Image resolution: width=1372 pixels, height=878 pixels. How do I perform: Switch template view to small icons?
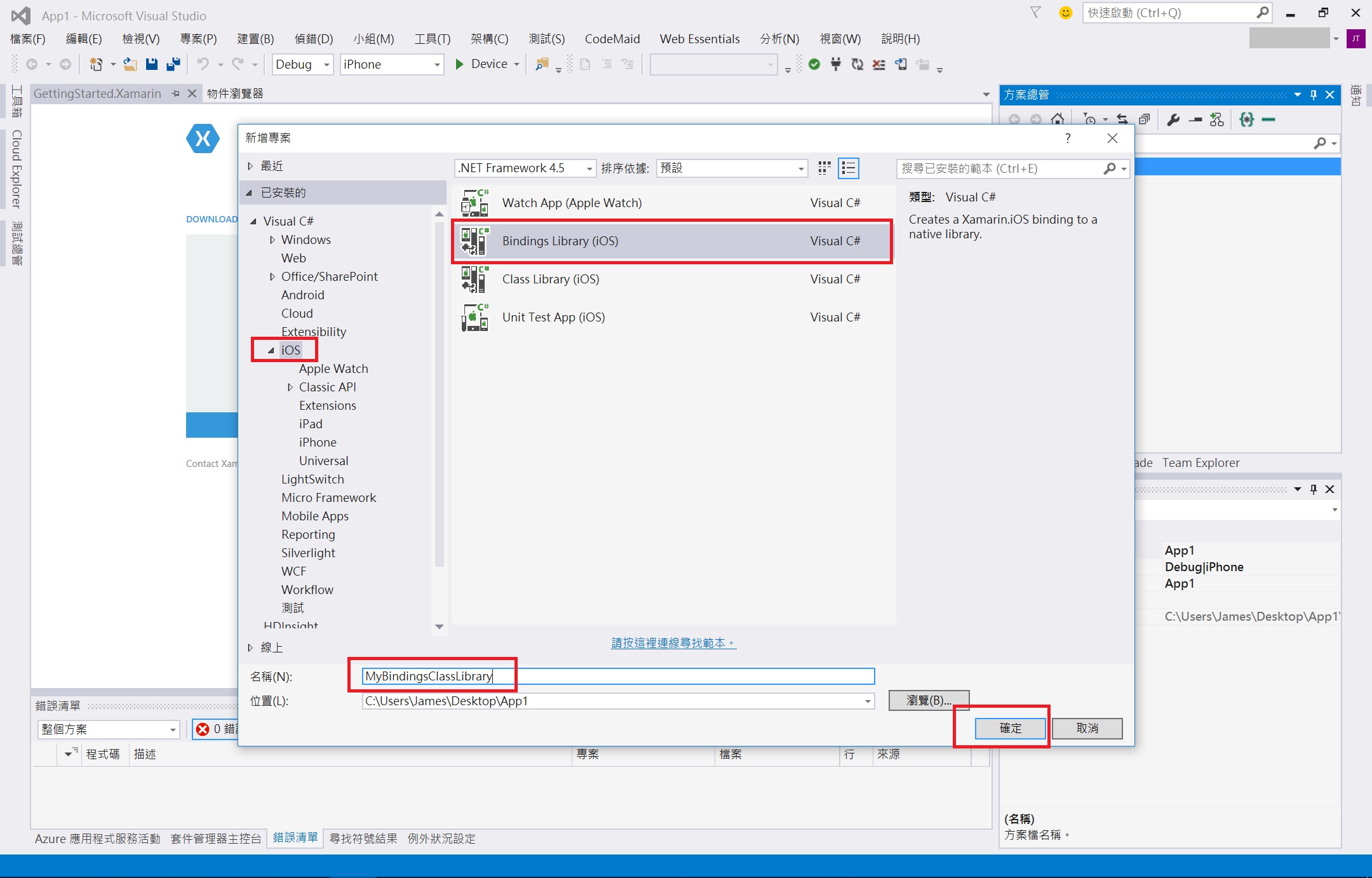824,168
